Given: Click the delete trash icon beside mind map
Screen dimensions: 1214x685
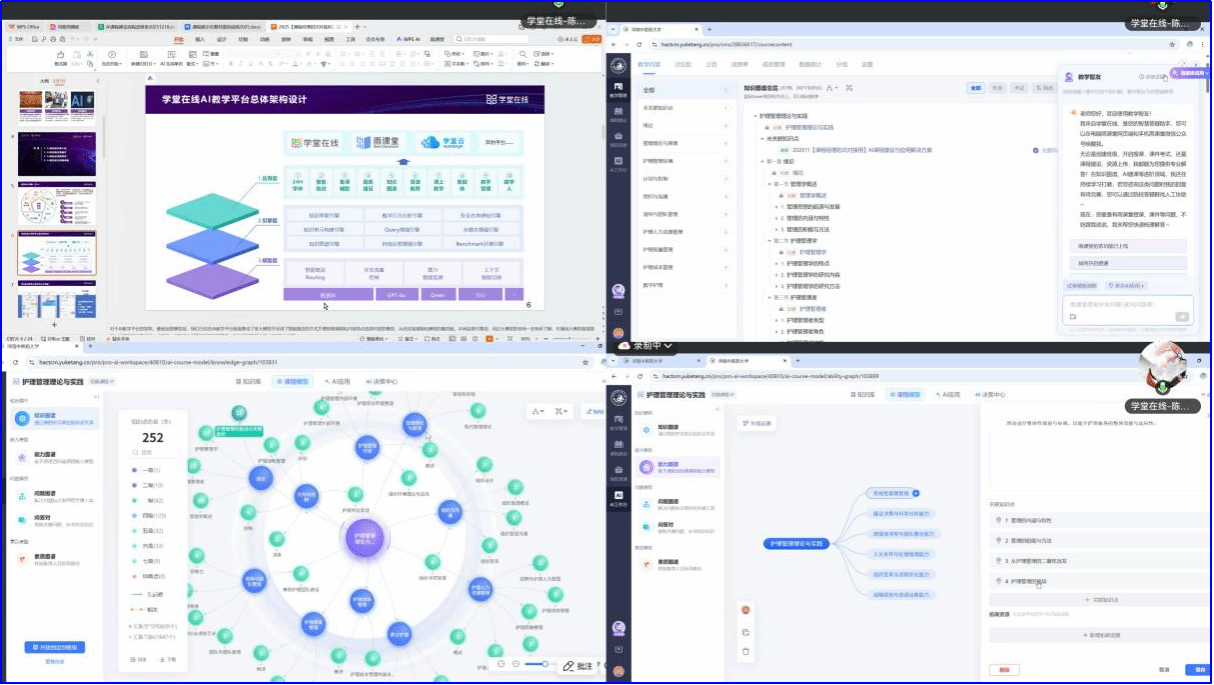Looking at the screenshot, I should [745, 651].
